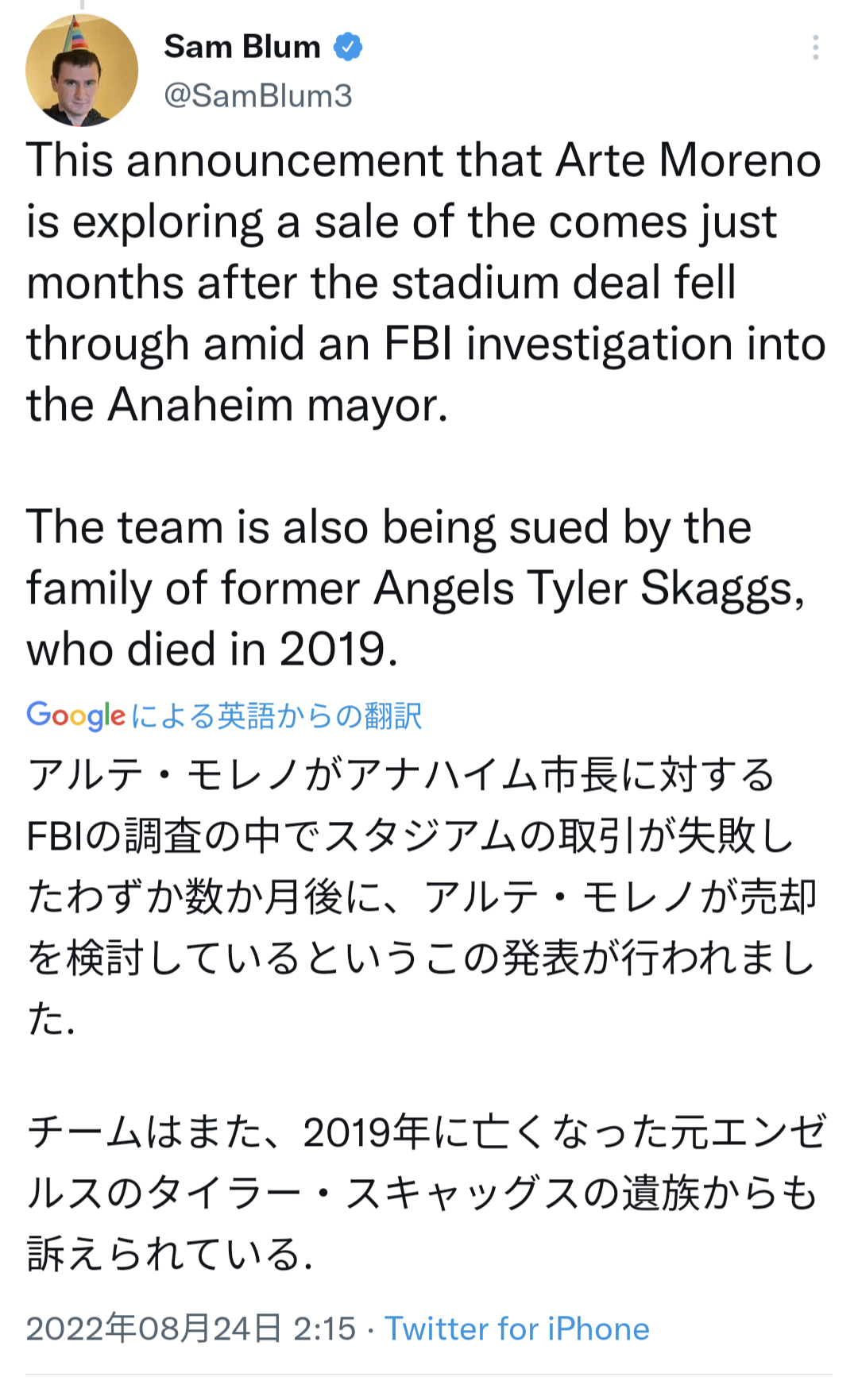The width and height of the screenshot is (858, 1400).
Task: Tap the Google logo in translation credit
Action: tap(76, 715)
